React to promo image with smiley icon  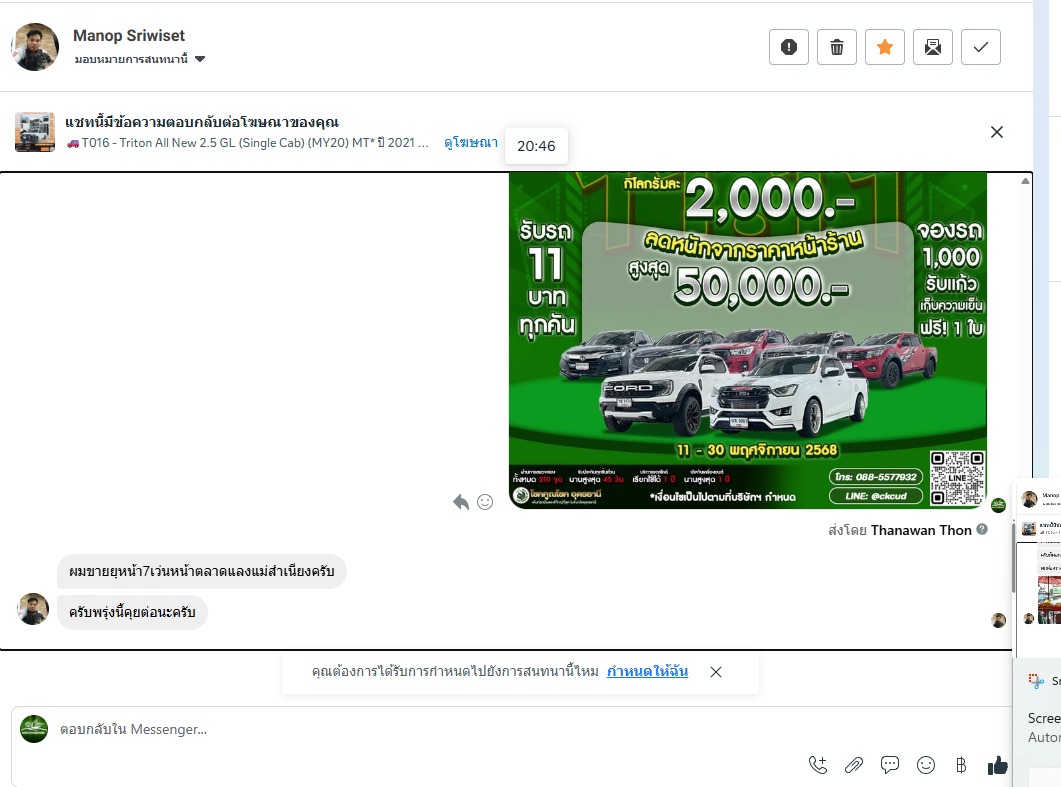[x=485, y=501]
